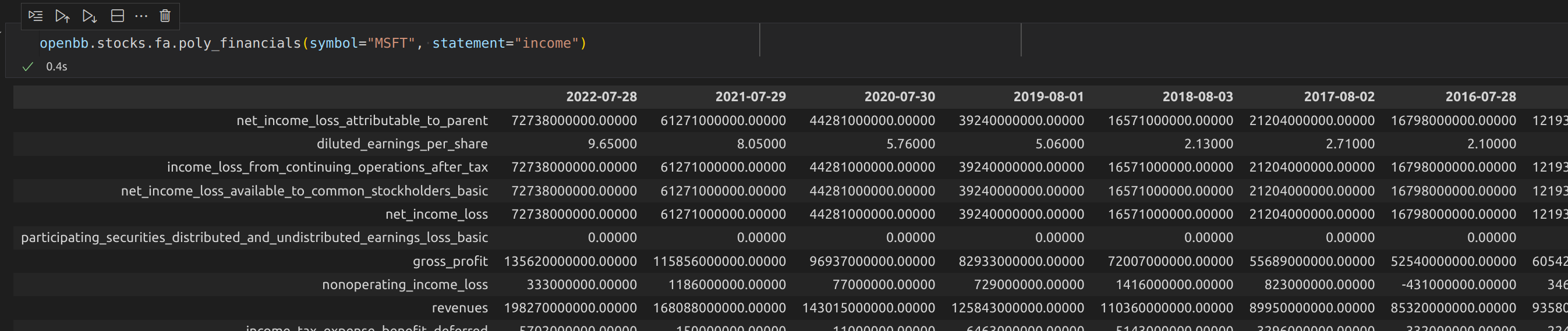Click nonoperating income value 1416000000.00000
This screenshot has height=331, width=1568.
1175,285
